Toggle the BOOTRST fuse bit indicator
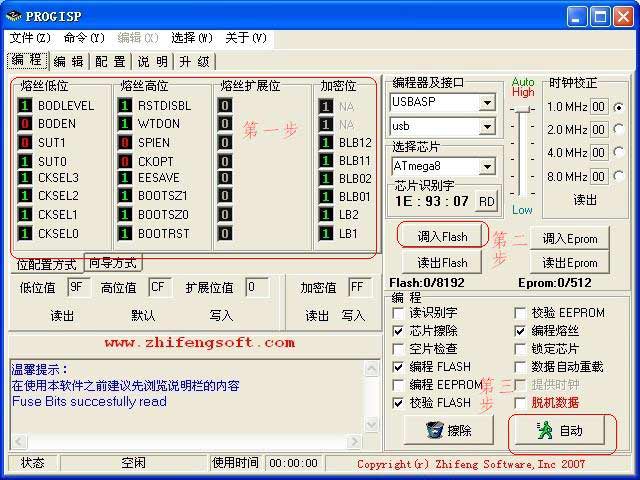640x480 pixels. click(x=126, y=234)
